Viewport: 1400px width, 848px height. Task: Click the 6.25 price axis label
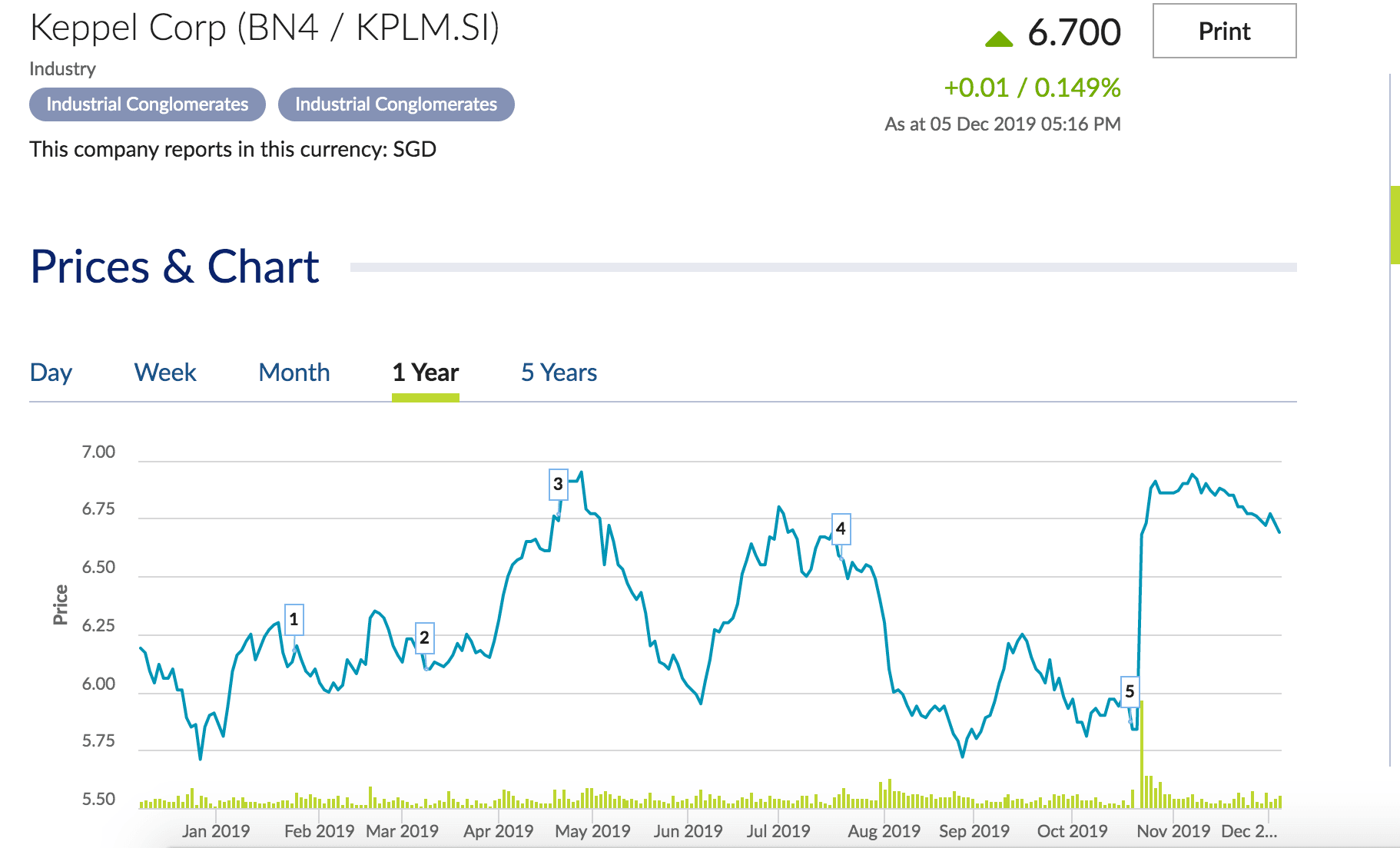pyautogui.click(x=98, y=626)
